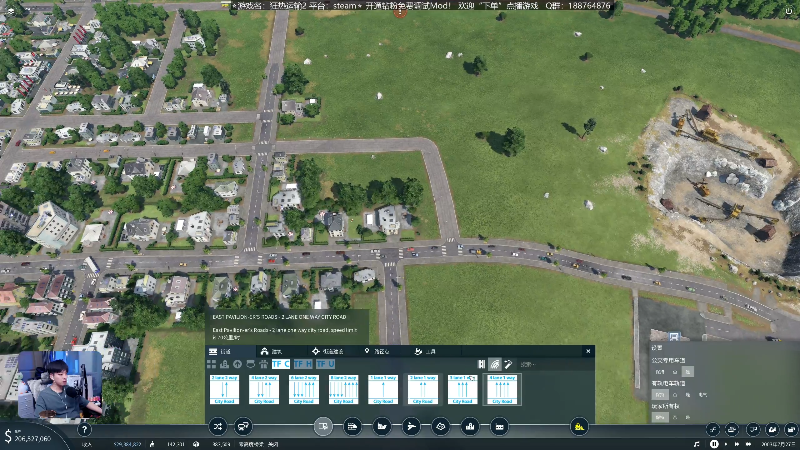Click the search field in road panel
Viewport: 800px width, 450px height.
tap(554, 364)
